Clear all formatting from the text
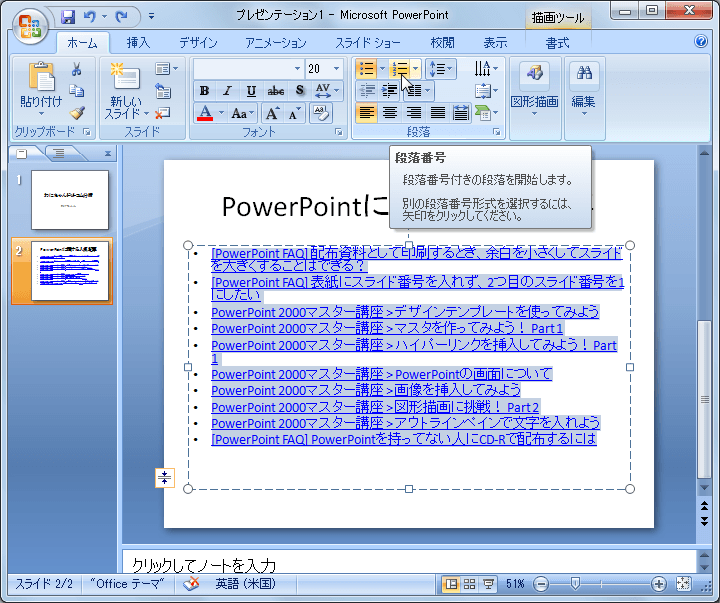The height and width of the screenshot is (603, 720). 321,113
